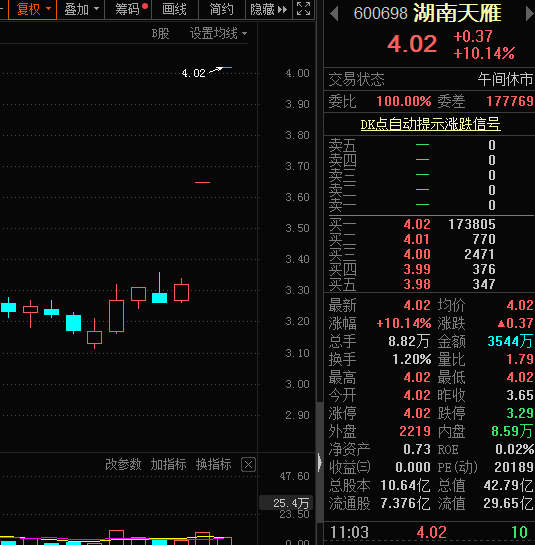Open the 复权 dropdown
The image size is (535, 545).
(x=32, y=9)
